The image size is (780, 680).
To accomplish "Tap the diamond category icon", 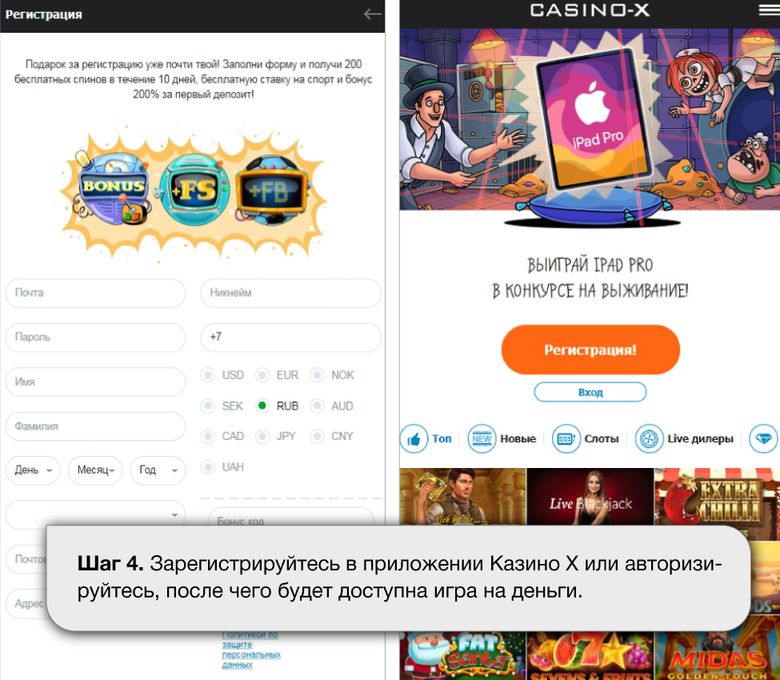I will click(x=764, y=439).
